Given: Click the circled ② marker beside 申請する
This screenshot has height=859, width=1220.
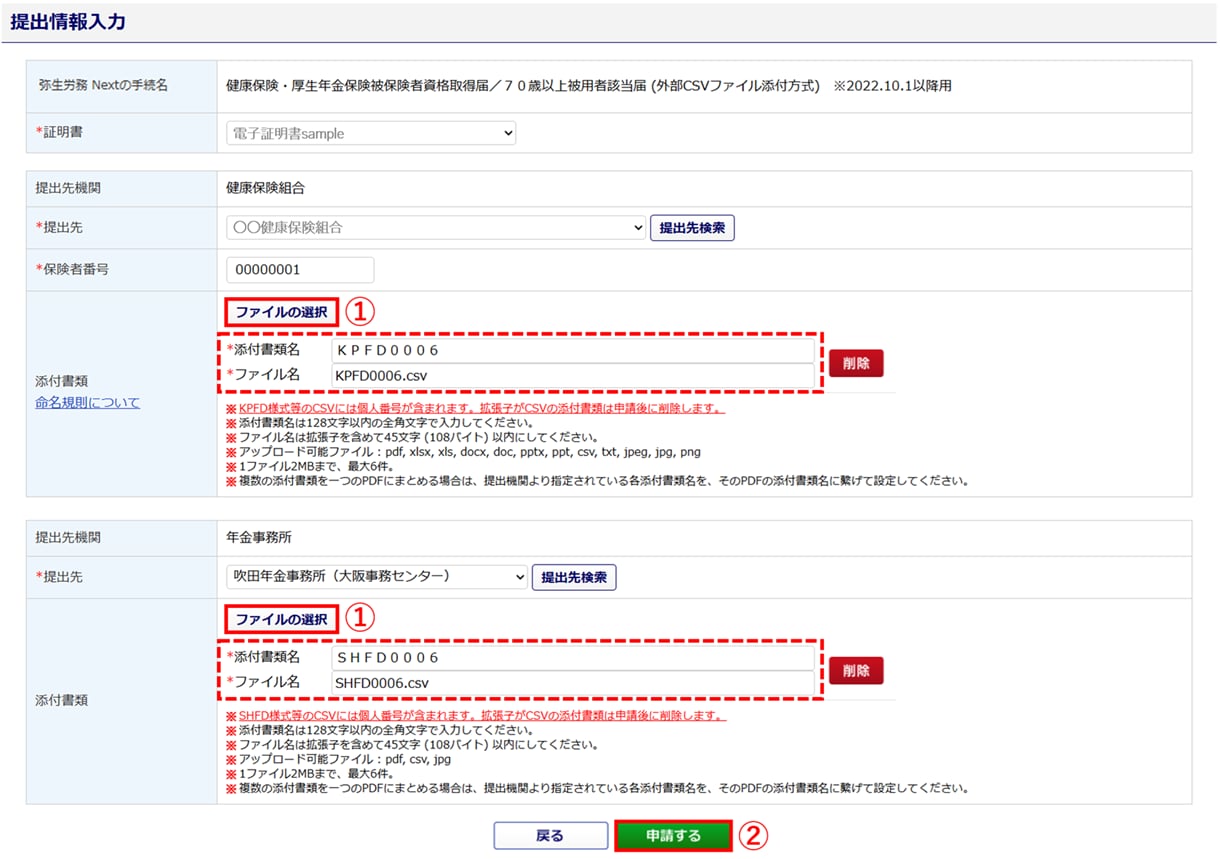Looking at the screenshot, I should point(753,836).
